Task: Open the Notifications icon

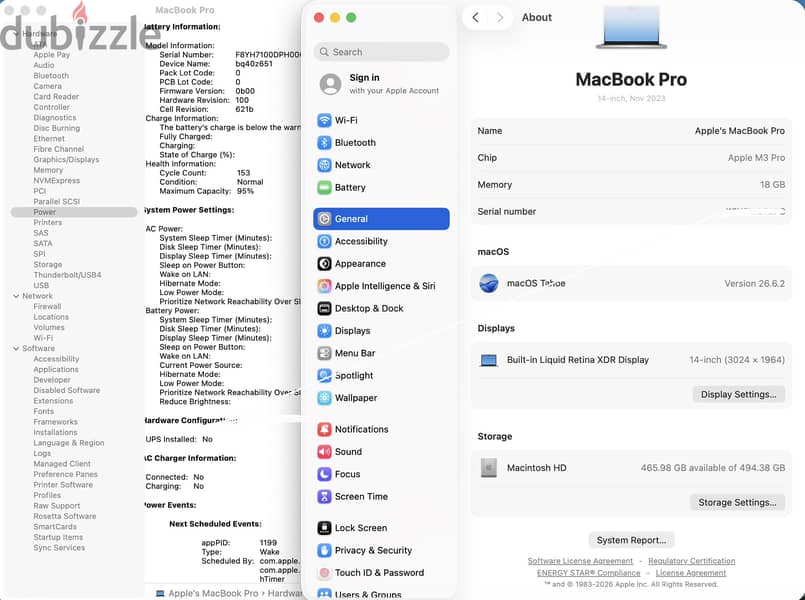Action: click(324, 429)
